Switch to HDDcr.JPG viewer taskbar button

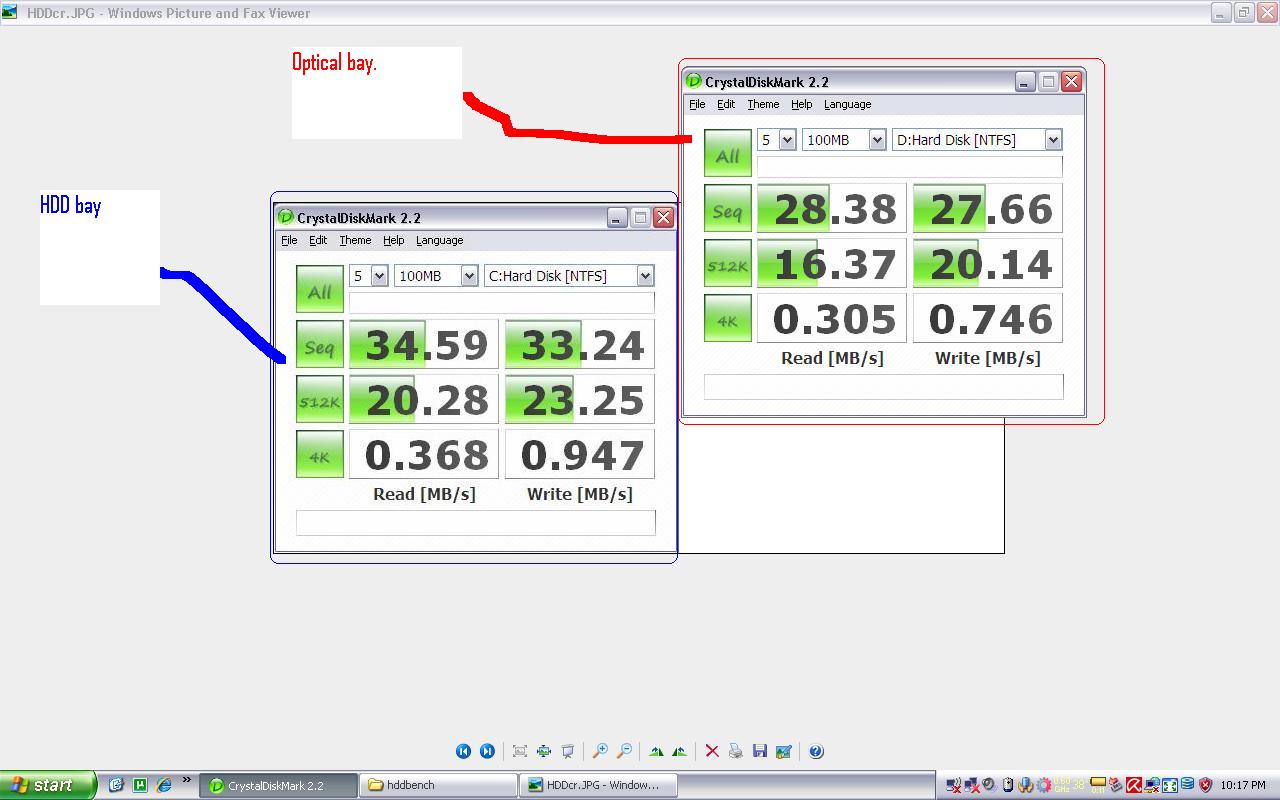[x=599, y=785]
